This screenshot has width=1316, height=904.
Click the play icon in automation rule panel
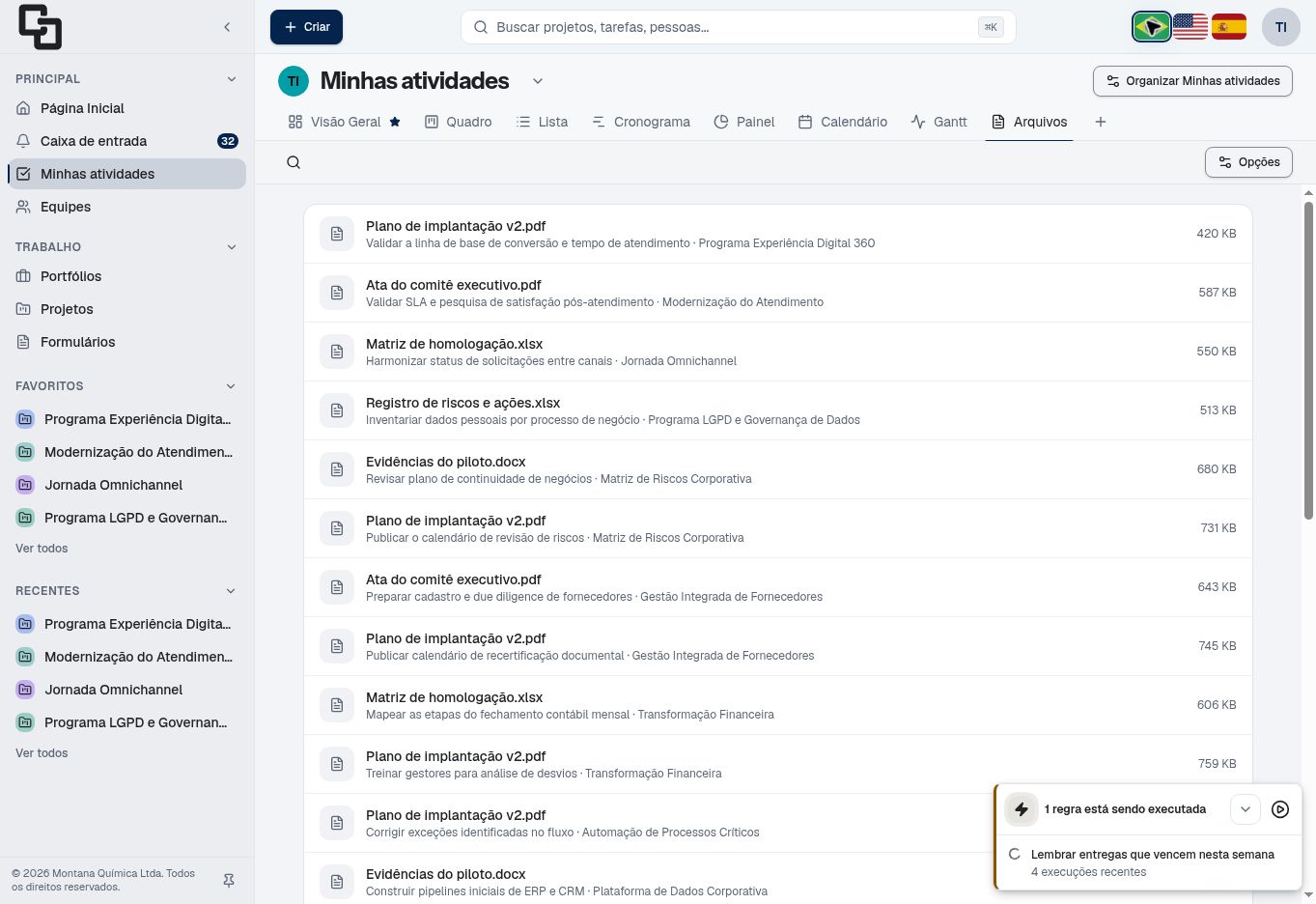[x=1280, y=809]
